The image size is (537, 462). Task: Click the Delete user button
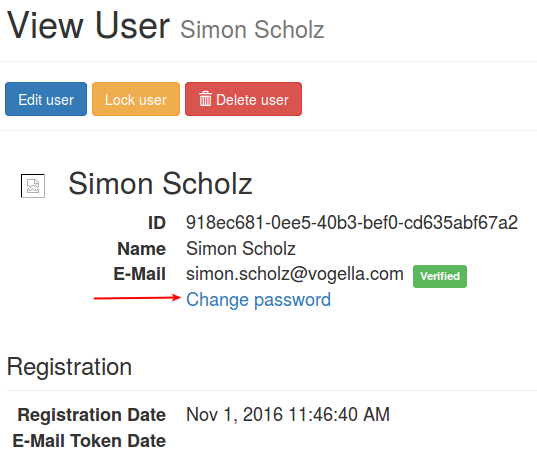coord(243,99)
